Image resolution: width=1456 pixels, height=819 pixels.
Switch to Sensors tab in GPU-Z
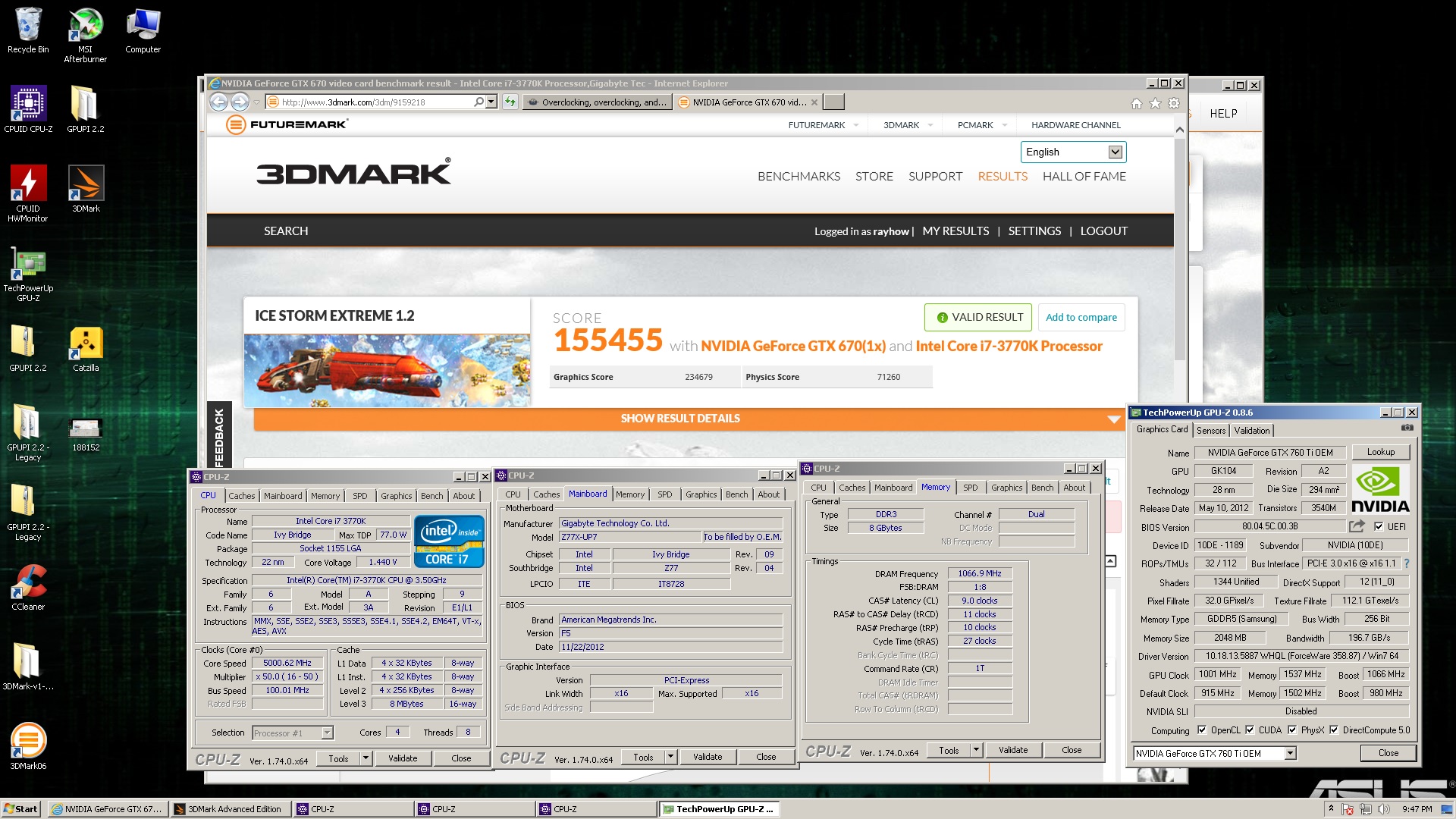(1211, 430)
